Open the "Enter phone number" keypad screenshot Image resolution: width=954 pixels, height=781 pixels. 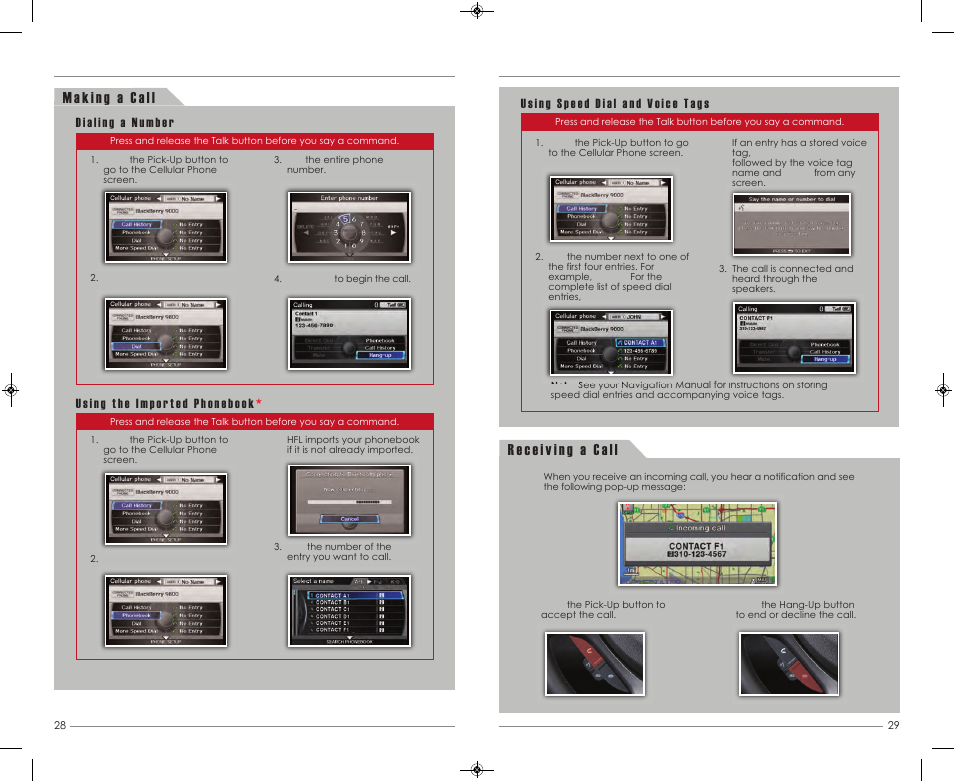(x=349, y=227)
